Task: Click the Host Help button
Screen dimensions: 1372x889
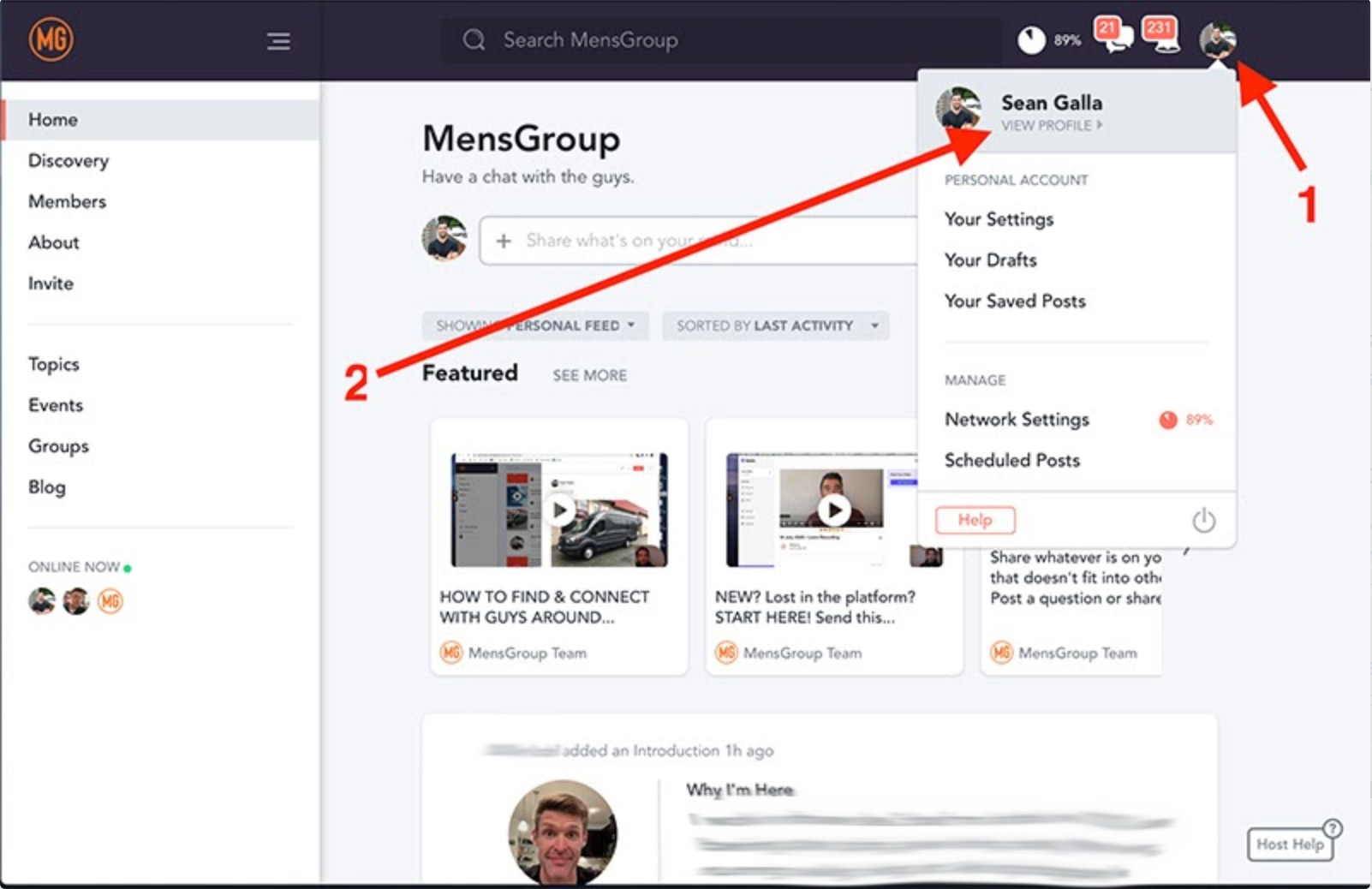Action: [1290, 844]
